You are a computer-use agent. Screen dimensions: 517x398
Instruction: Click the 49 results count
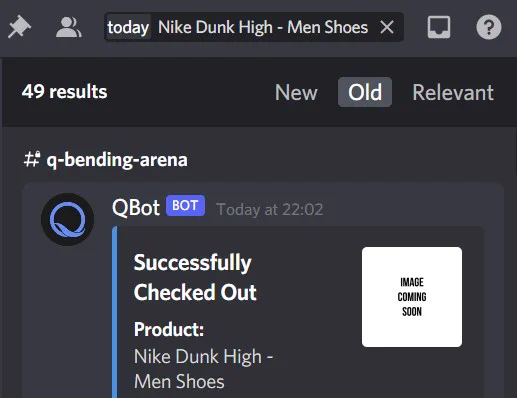tap(64, 91)
